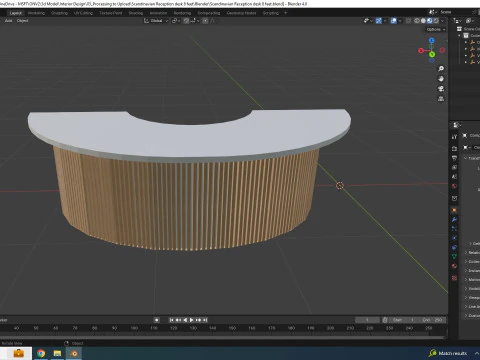Collapse the Transform panel
The width and height of the screenshot is (480, 360).
pyautogui.click(x=465, y=158)
